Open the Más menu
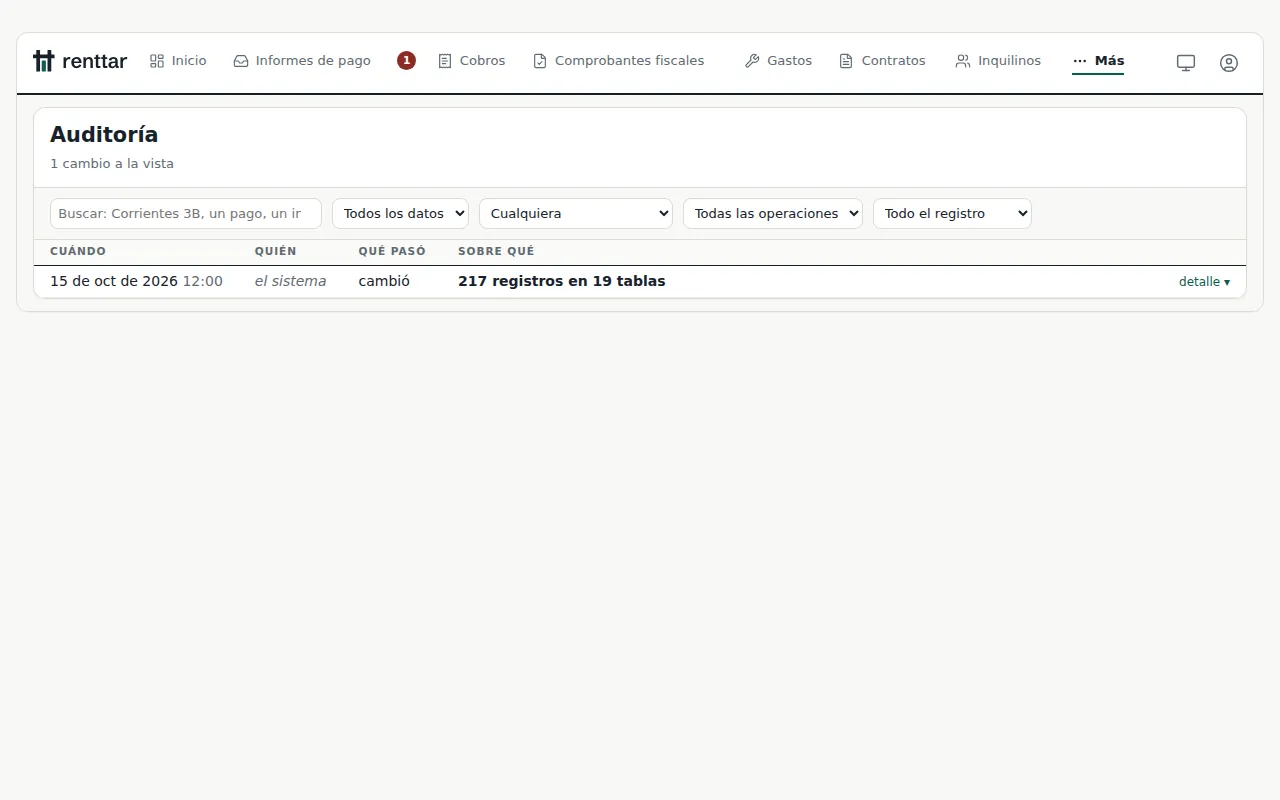Image resolution: width=1280 pixels, height=800 pixels. (x=1098, y=61)
